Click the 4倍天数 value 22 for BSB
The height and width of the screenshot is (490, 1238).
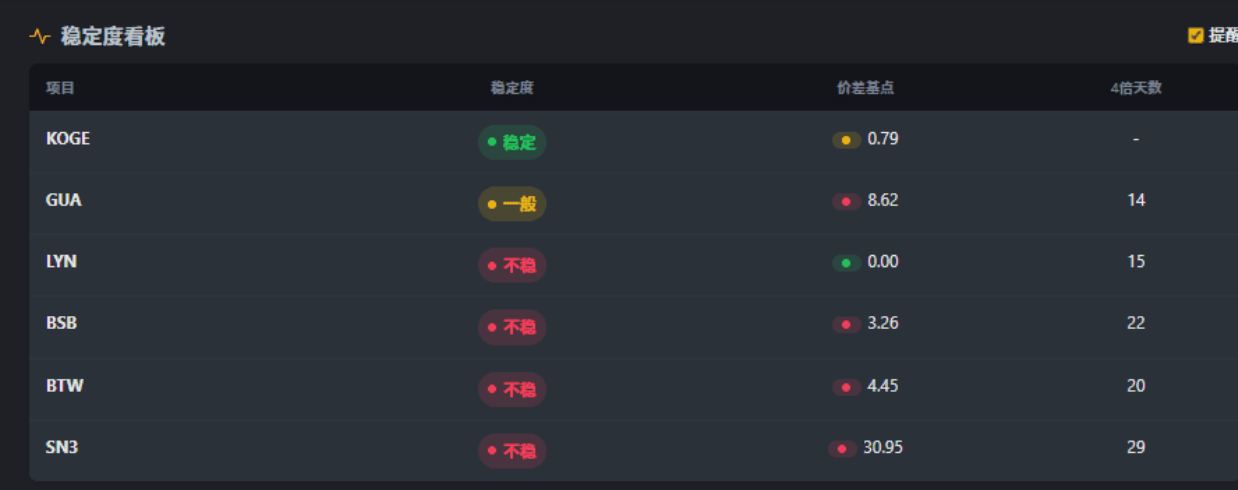[x=1136, y=324]
